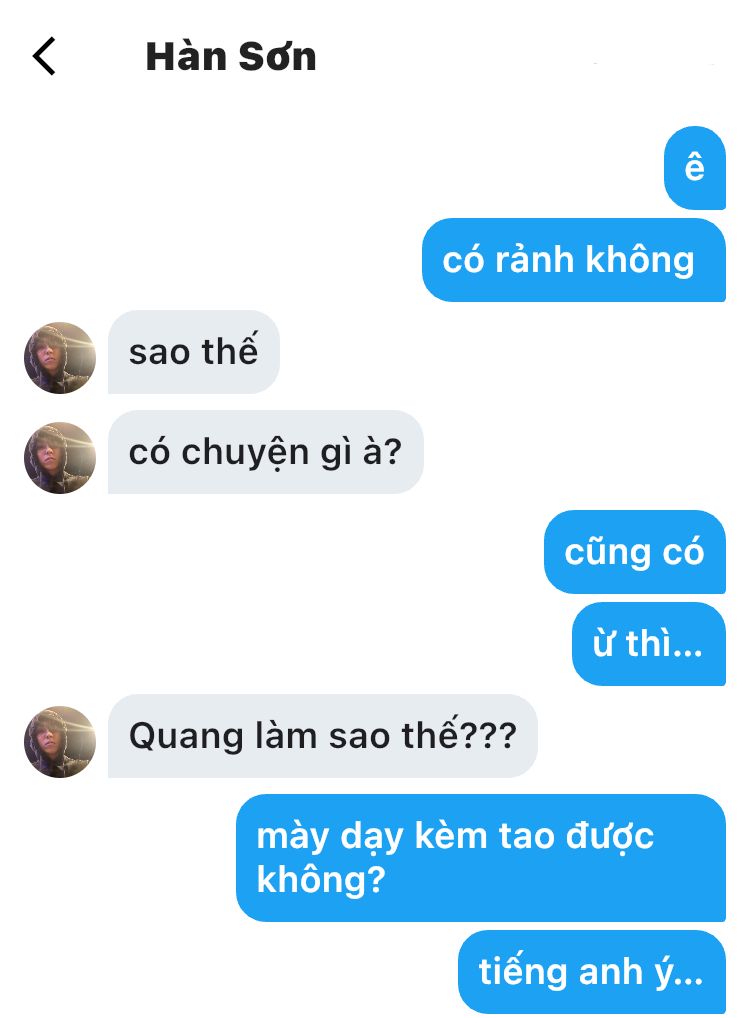Click the word 'rảnh' in the blue bubble
Viewport: 750px width, 1018px height.
[534, 260]
